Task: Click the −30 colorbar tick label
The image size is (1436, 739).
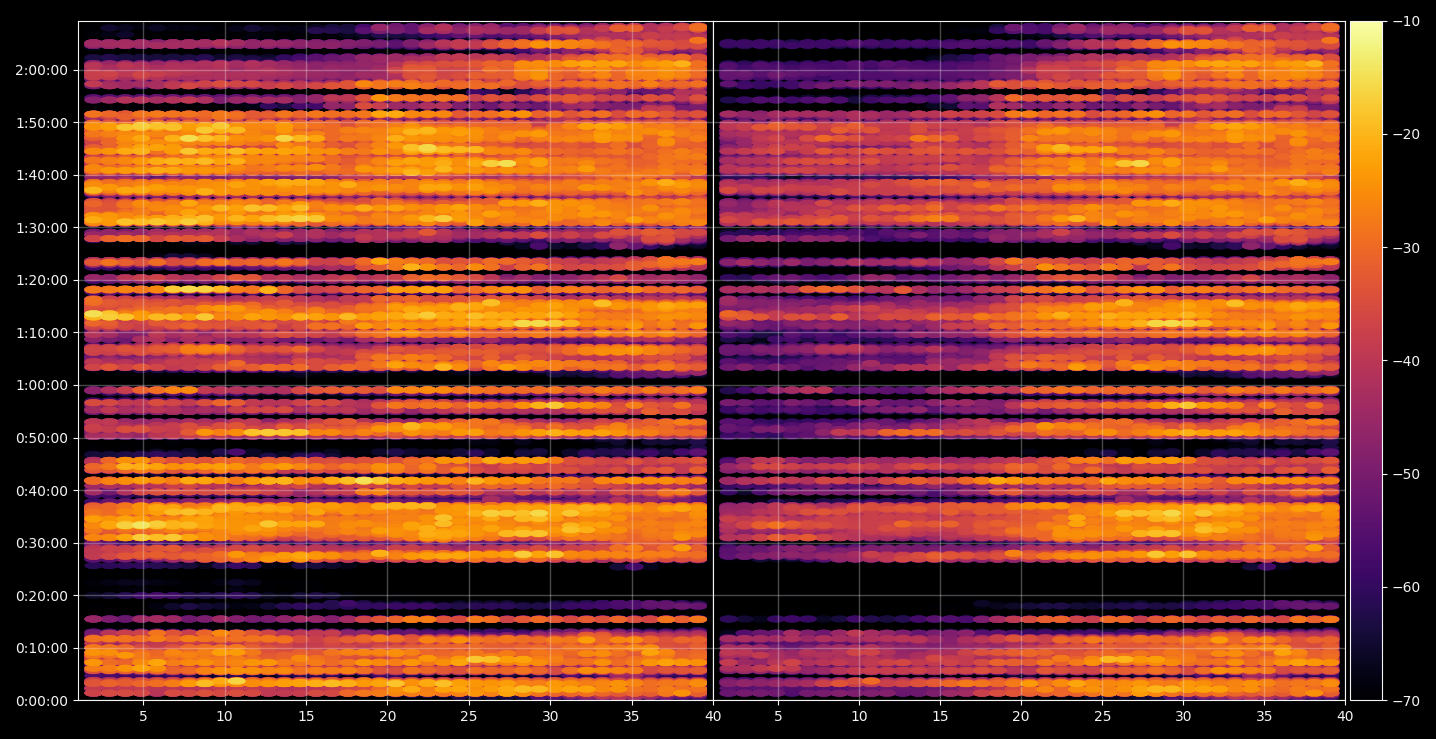Action: [x=1406, y=248]
